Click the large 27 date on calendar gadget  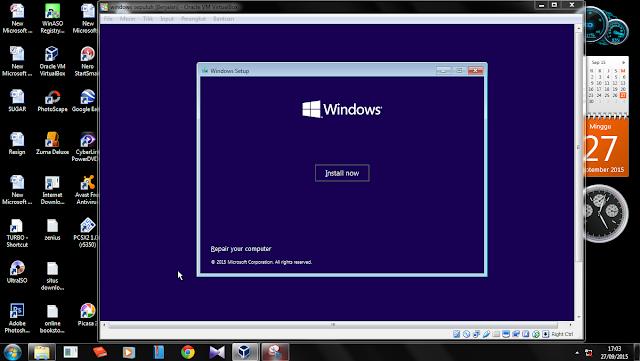click(602, 149)
